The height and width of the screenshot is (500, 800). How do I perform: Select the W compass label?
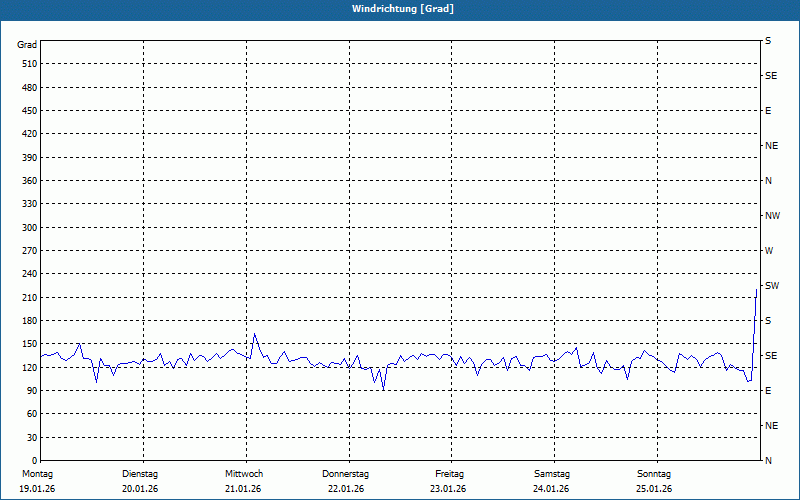tap(769, 251)
